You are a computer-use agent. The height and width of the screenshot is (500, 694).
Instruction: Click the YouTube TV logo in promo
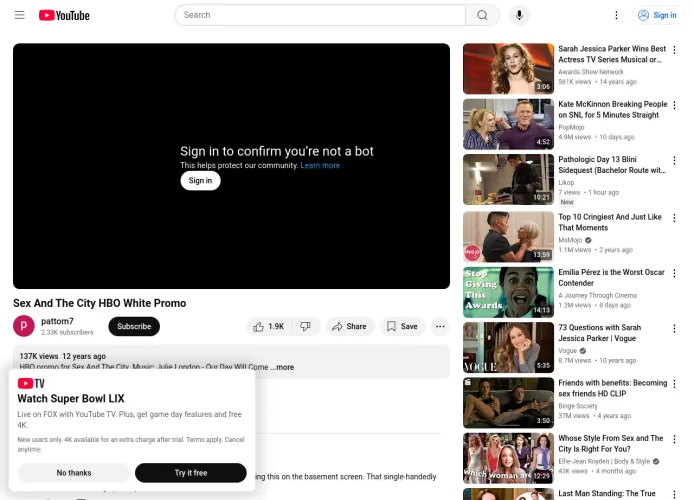[31, 383]
